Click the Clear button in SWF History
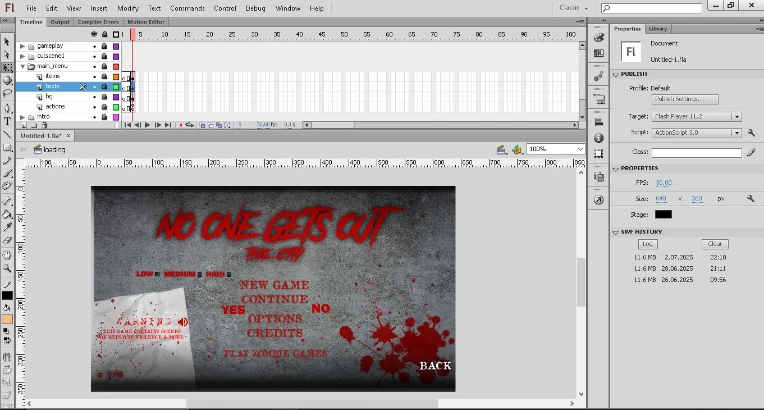Image resolution: width=764 pixels, height=410 pixels. (715, 244)
